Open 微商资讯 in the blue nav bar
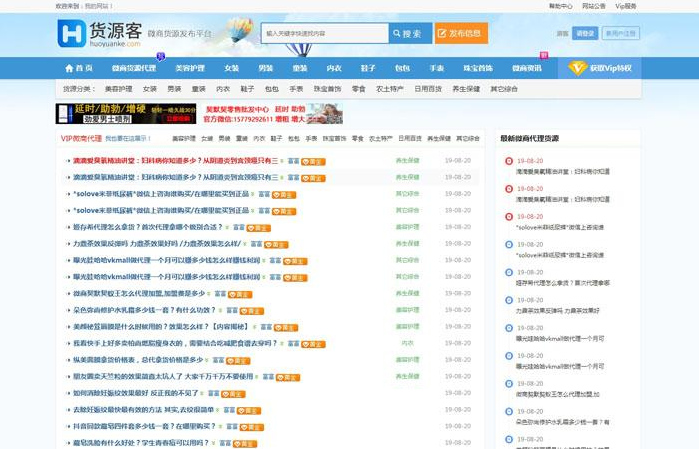Viewport: 699px width, 449px height. 526,68
